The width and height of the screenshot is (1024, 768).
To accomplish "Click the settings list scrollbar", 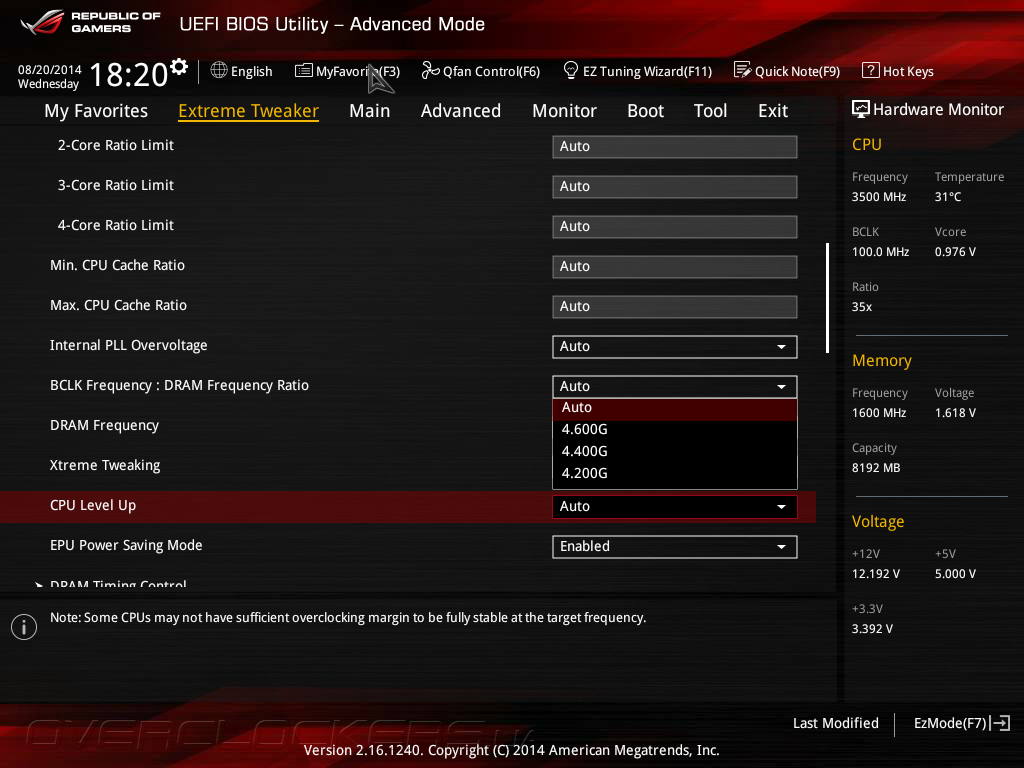I will click(x=827, y=298).
